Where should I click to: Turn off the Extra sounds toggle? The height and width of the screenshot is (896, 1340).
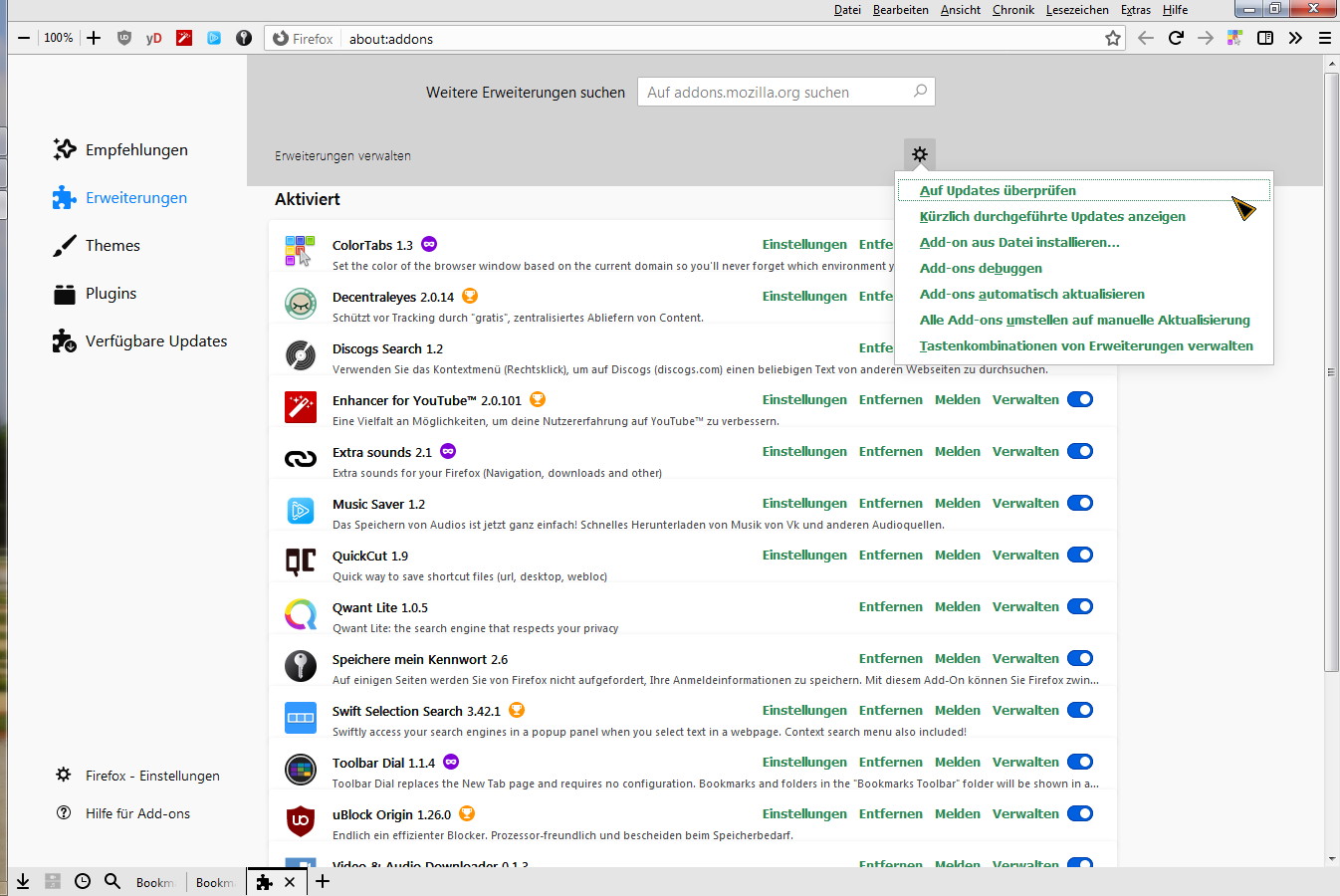pyautogui.click(x=1080, y=451)
